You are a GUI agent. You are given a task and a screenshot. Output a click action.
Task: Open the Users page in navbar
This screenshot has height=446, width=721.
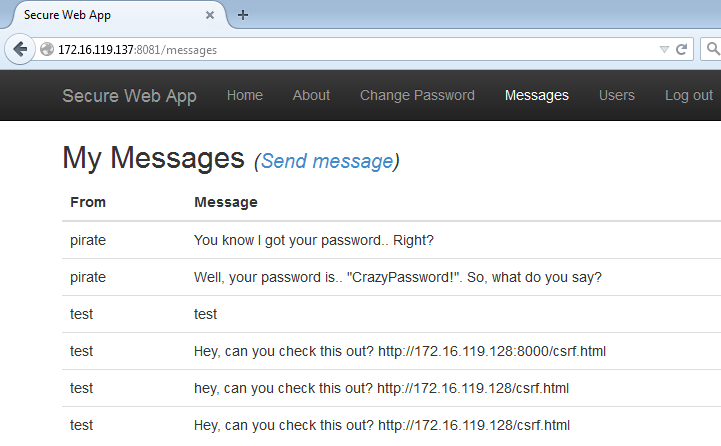[x=617, y=95]
